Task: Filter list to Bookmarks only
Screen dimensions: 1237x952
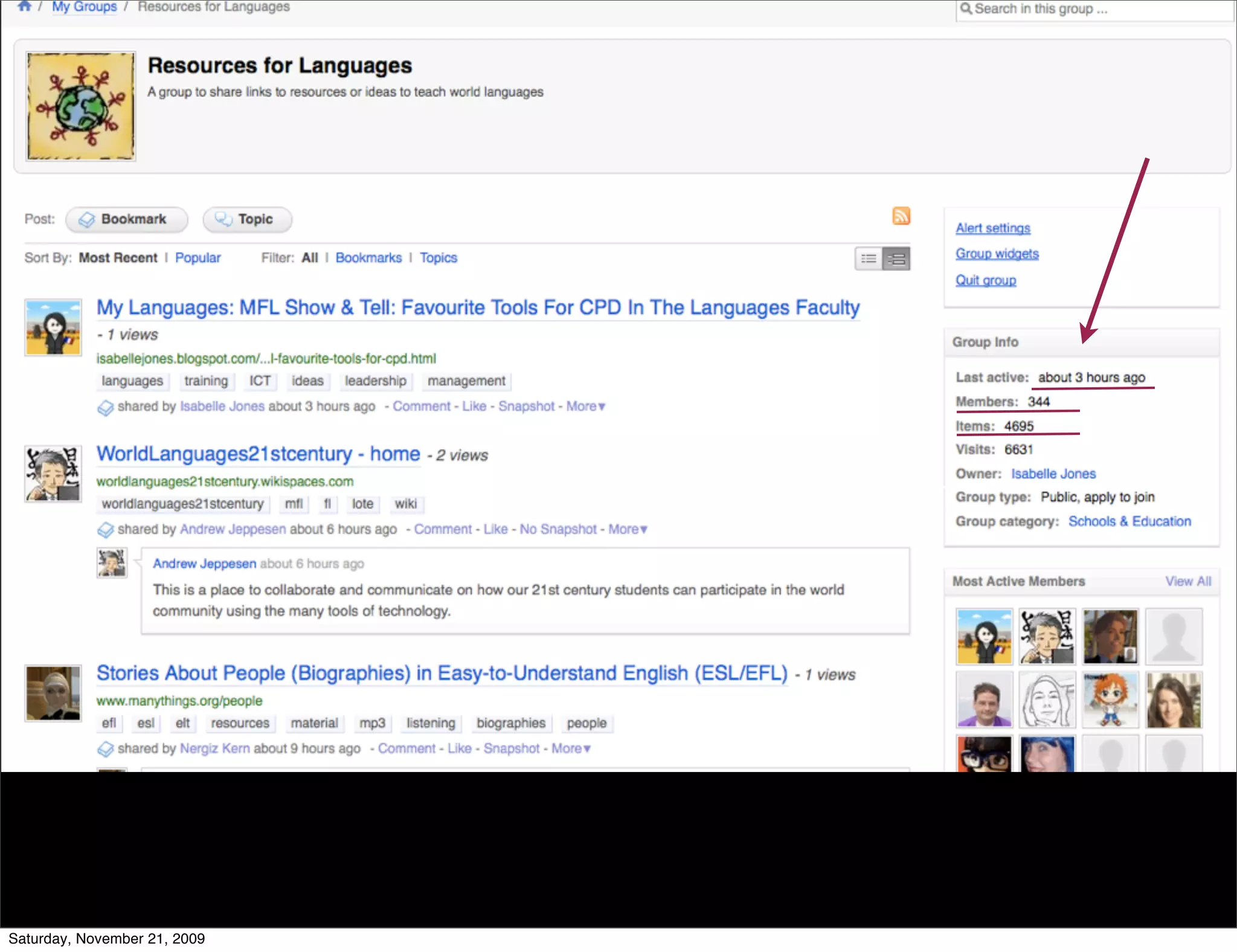Action: click(368, 258)
